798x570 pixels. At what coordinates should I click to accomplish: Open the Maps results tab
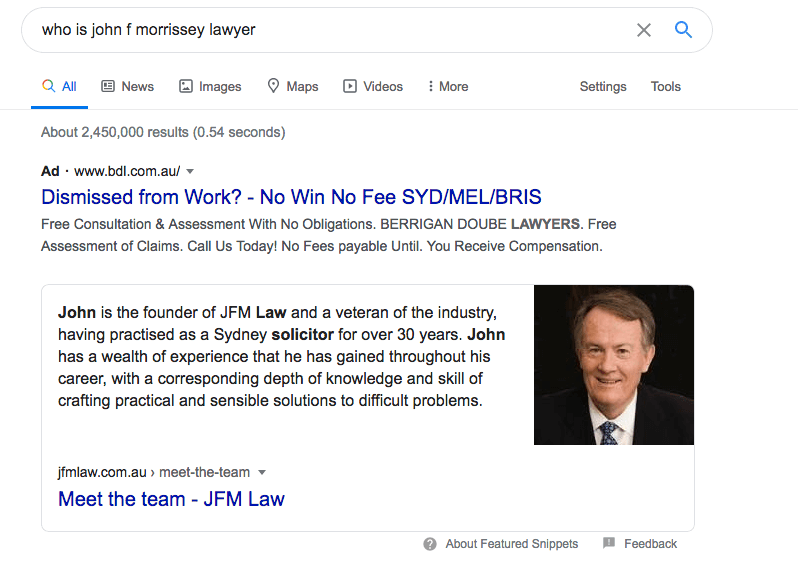tap(292, 87)
